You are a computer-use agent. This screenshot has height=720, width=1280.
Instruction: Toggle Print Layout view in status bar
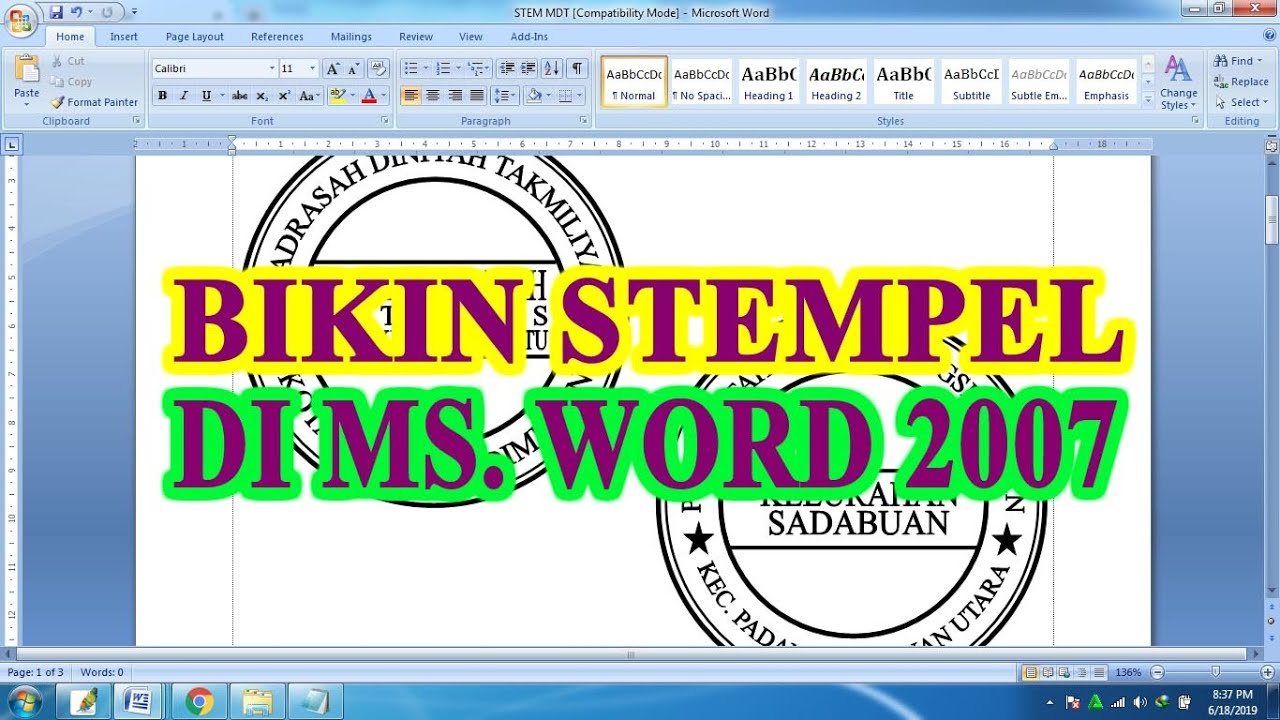[x=1031, y=673]
